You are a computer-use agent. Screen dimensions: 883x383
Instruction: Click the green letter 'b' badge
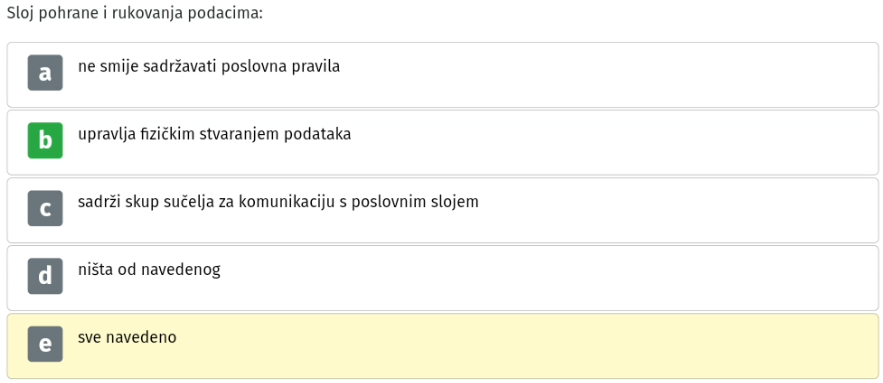click(45, 140)
